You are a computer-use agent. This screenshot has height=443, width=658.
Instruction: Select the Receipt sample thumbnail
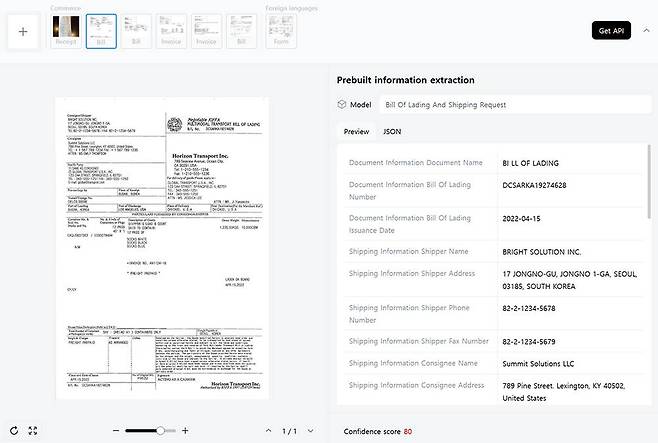click(66, 31)
